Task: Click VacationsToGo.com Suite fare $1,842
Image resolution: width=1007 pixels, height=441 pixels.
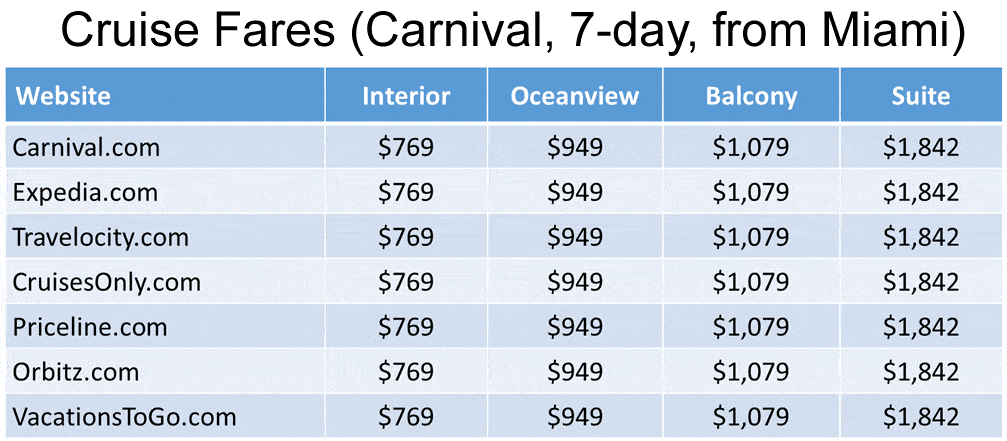Action: [x=920, y=417]
